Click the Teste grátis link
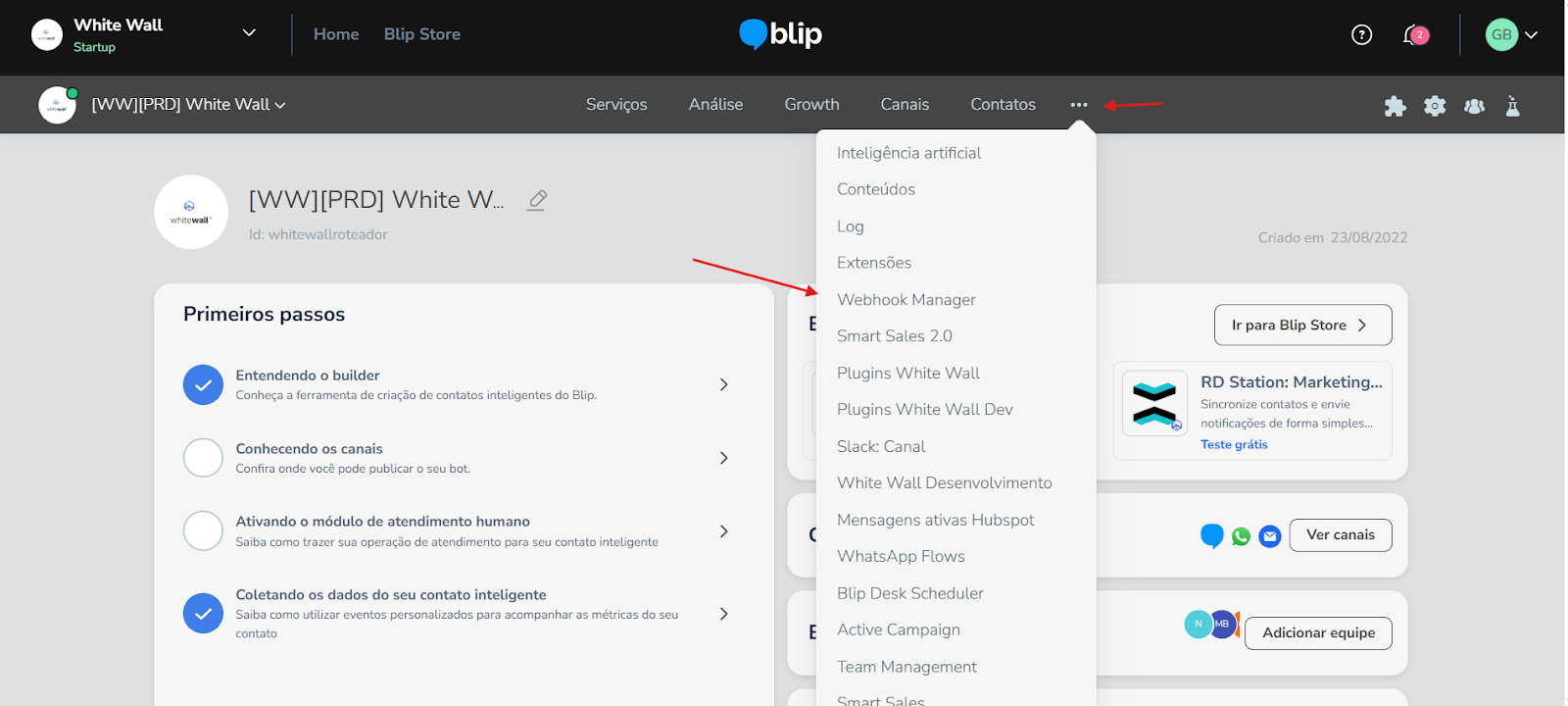 [1234, 445]
